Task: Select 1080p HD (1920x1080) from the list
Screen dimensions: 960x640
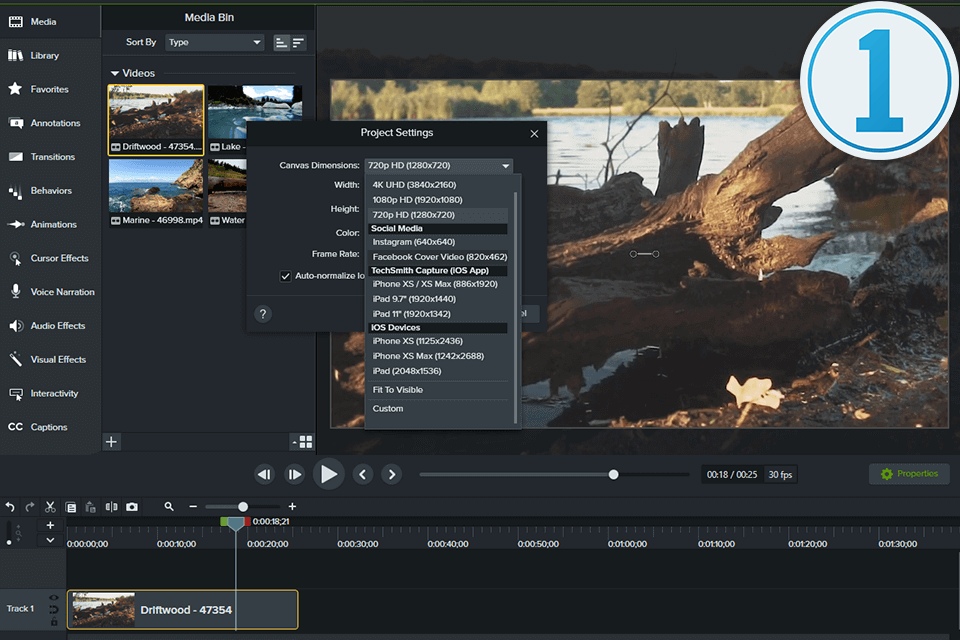Action: [417, 200]
